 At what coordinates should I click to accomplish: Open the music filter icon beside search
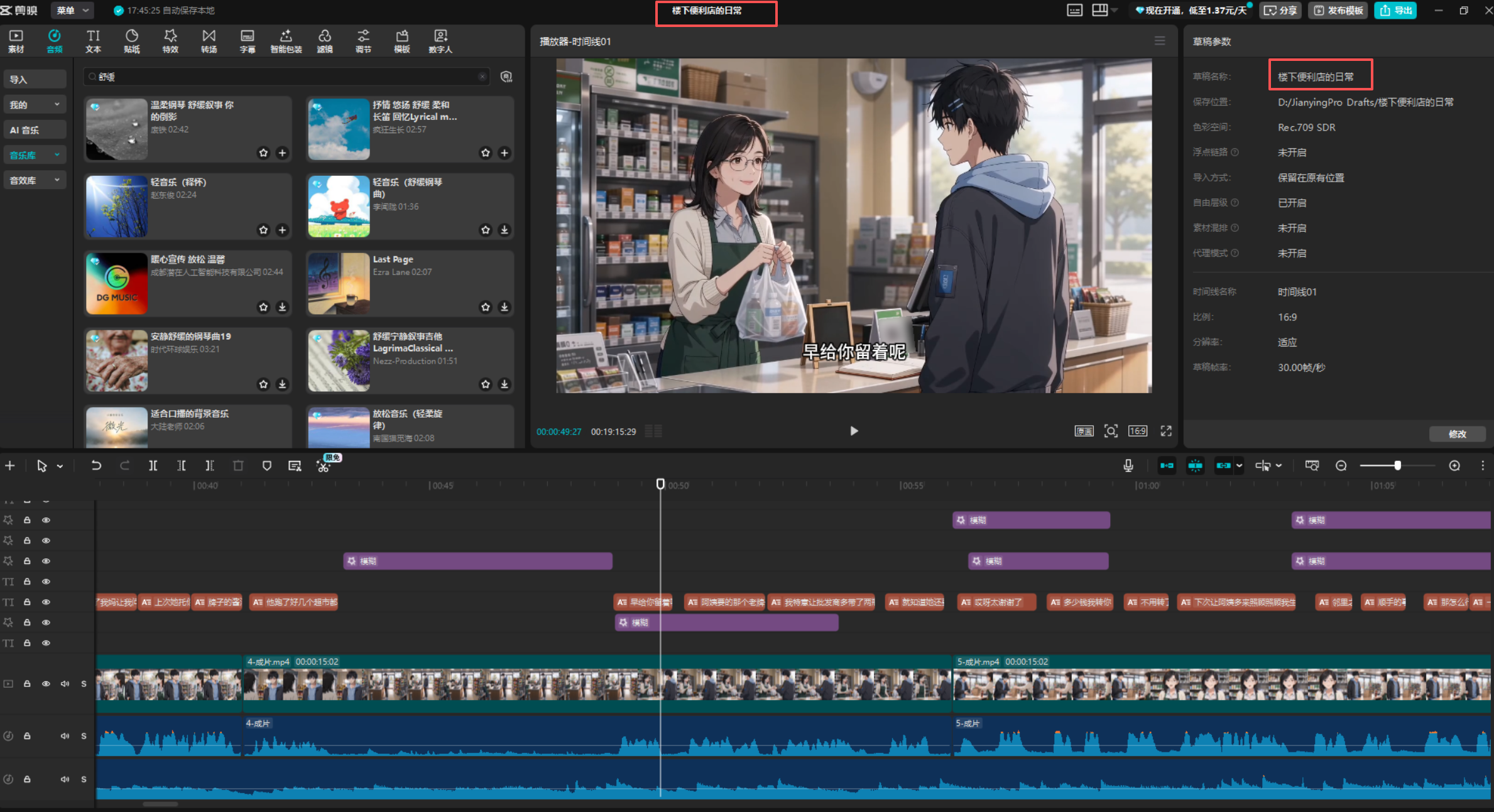(506, 77)
